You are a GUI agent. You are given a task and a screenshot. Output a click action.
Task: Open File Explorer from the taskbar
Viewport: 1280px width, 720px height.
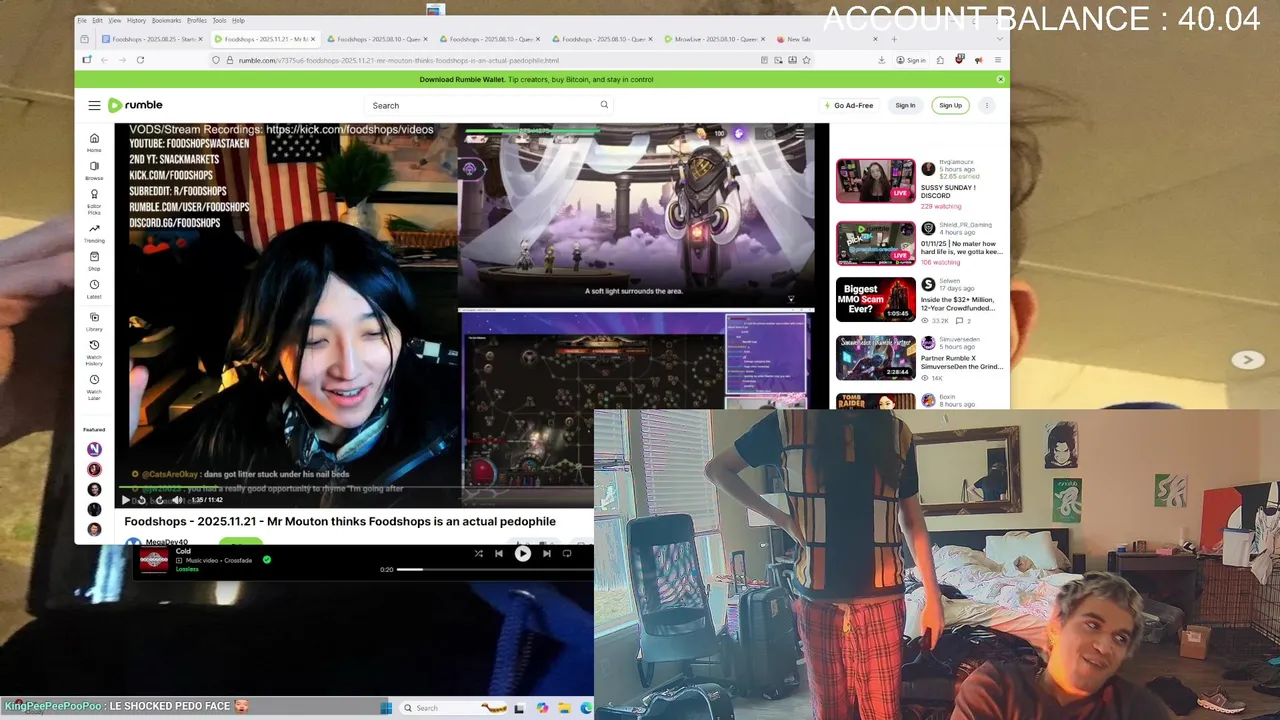pyautogui.click(x=565, y=708)
